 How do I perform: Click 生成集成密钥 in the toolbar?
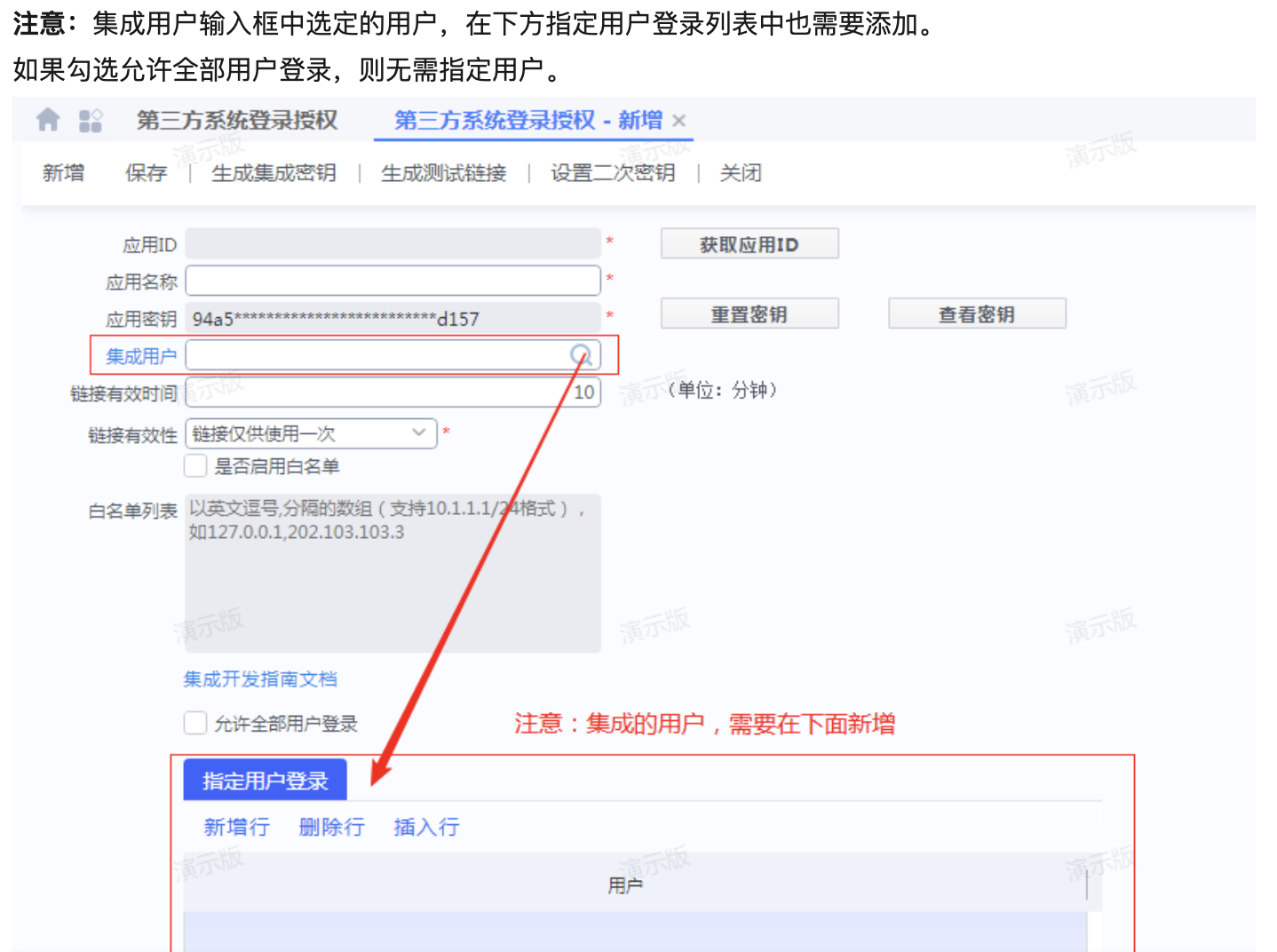pos(274,173)
